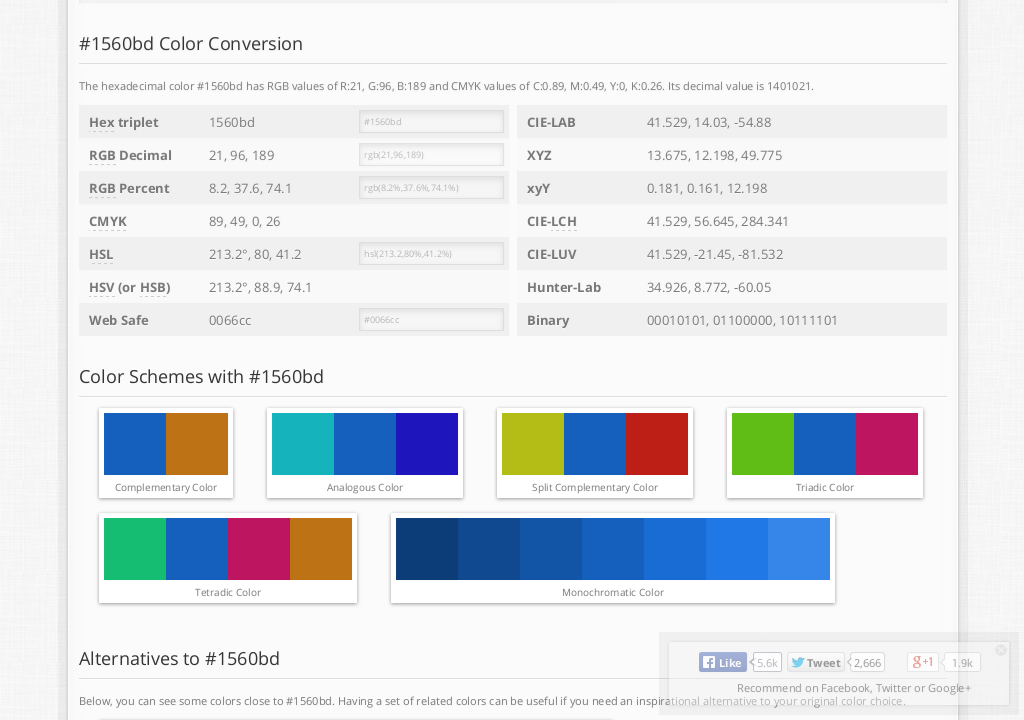Click the magenta swatch in Tetradic Color

point(259,549)
